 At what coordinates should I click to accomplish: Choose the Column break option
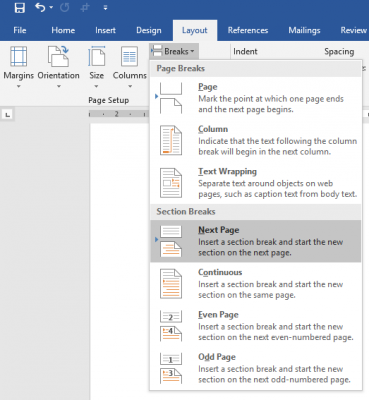256,140
